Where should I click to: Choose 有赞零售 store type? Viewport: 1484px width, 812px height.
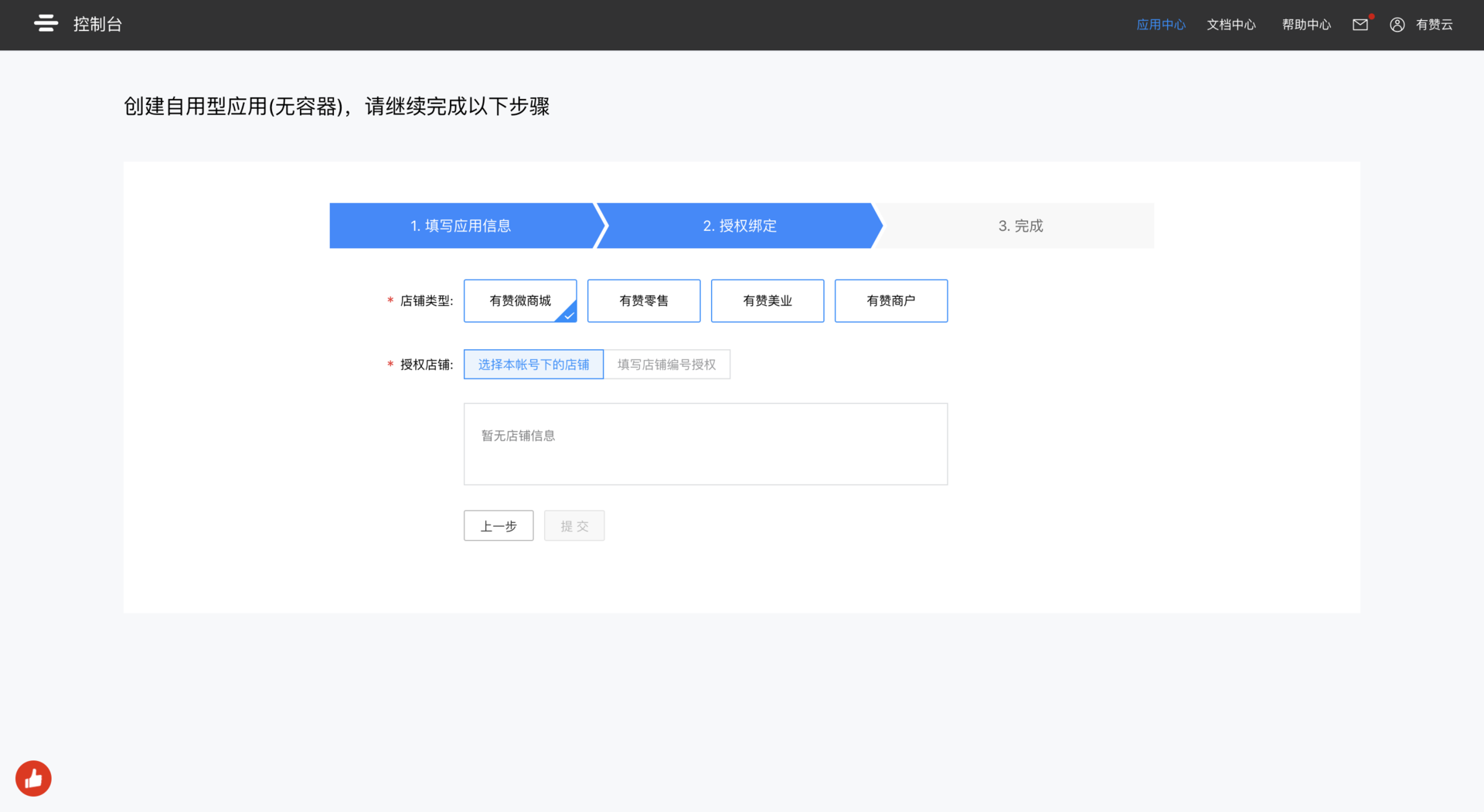[644, 301]
